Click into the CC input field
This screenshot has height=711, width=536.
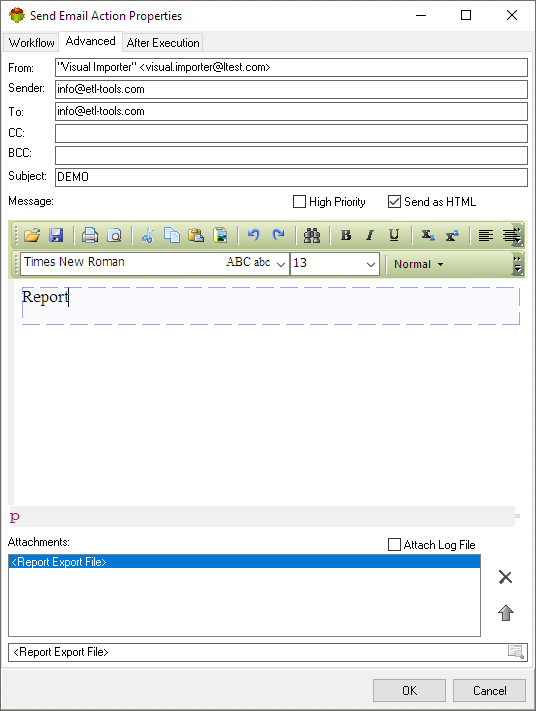[291, 133]
